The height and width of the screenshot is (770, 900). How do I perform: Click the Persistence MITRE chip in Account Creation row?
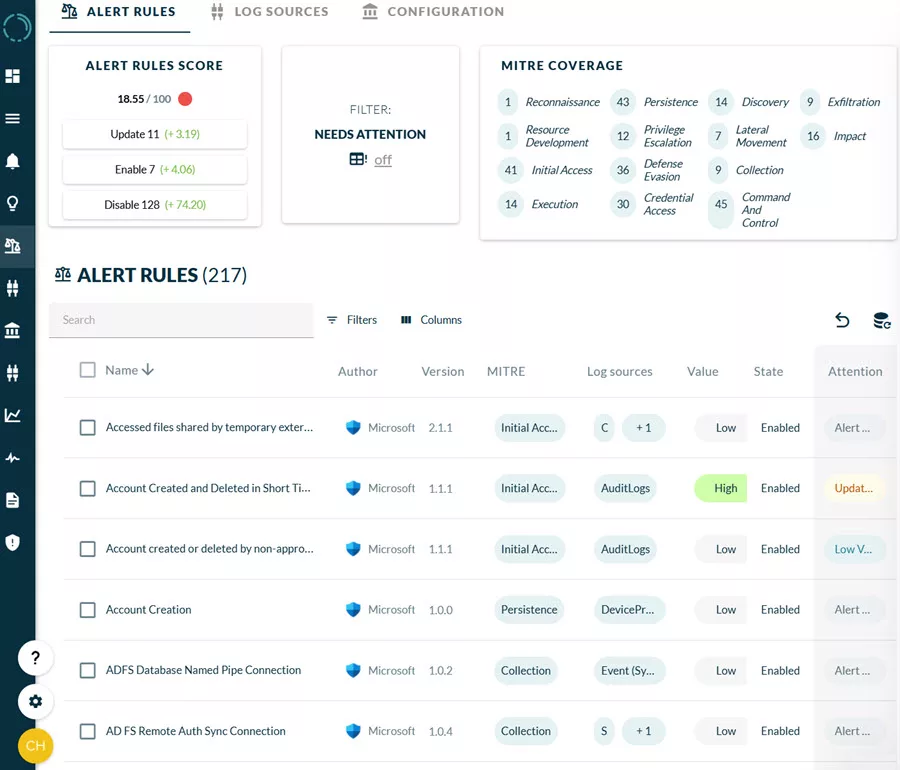click(529, 609)
